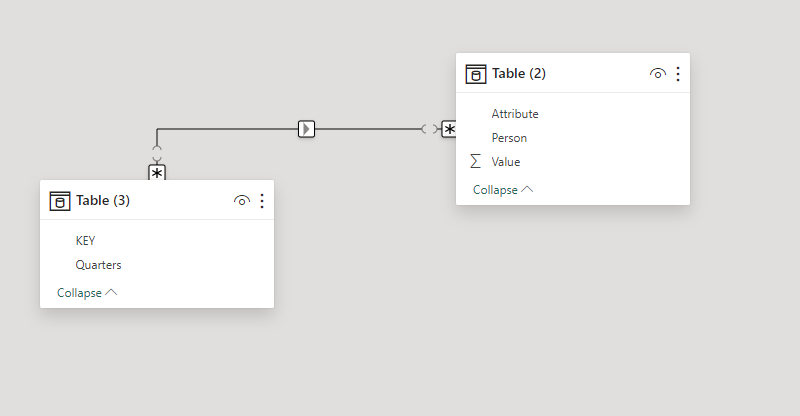Screen dimensions: 800x416
Task: Toggle Table (2) visibility eye icon
Action: (x=658, y=74)
